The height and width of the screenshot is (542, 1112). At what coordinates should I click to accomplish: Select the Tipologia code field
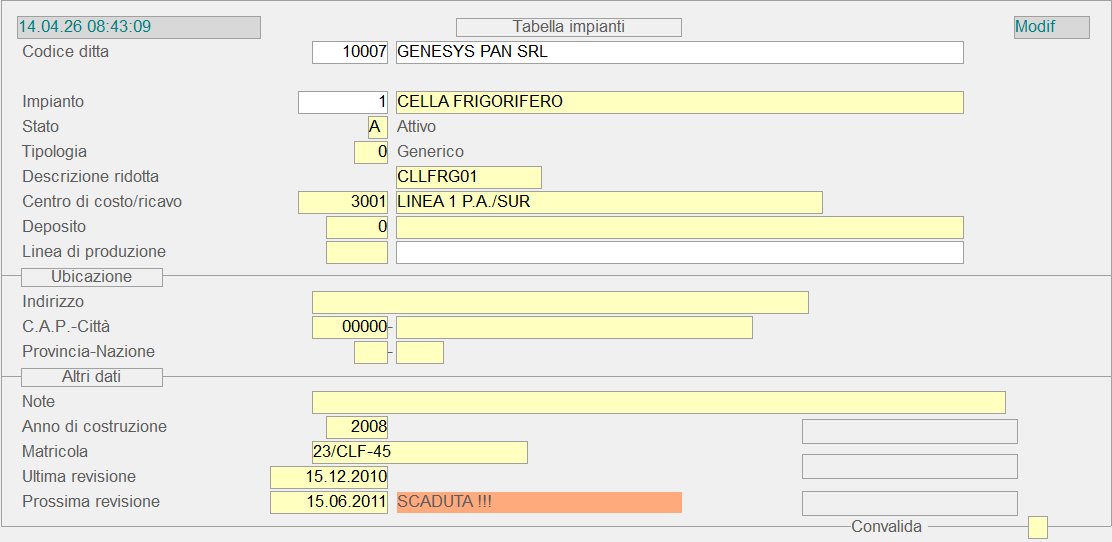click(370, 152)
